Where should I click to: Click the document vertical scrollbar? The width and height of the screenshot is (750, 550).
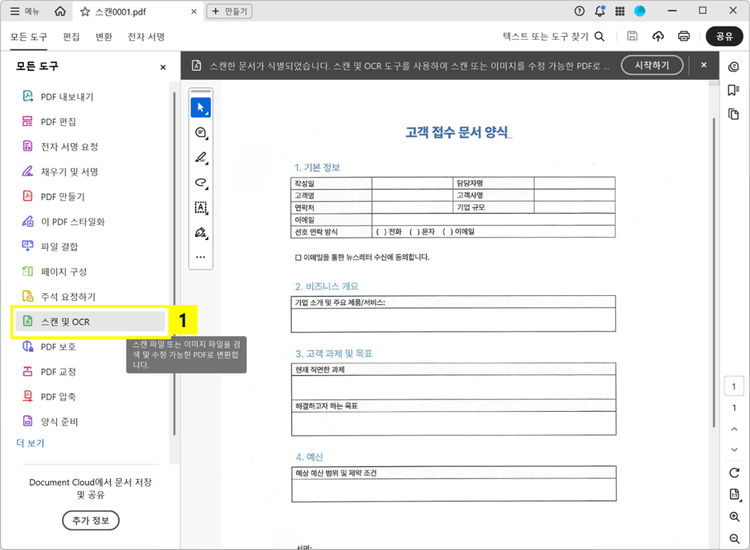pyautogui.click(x=714, y=273)
